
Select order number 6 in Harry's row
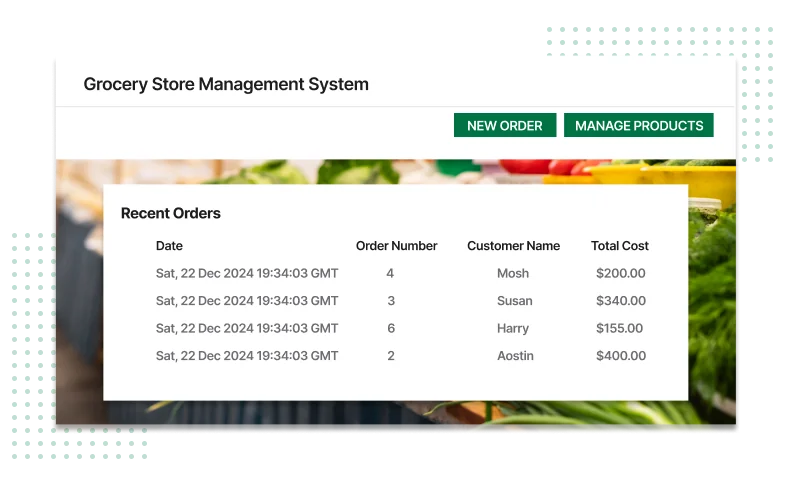pos(390,328)
